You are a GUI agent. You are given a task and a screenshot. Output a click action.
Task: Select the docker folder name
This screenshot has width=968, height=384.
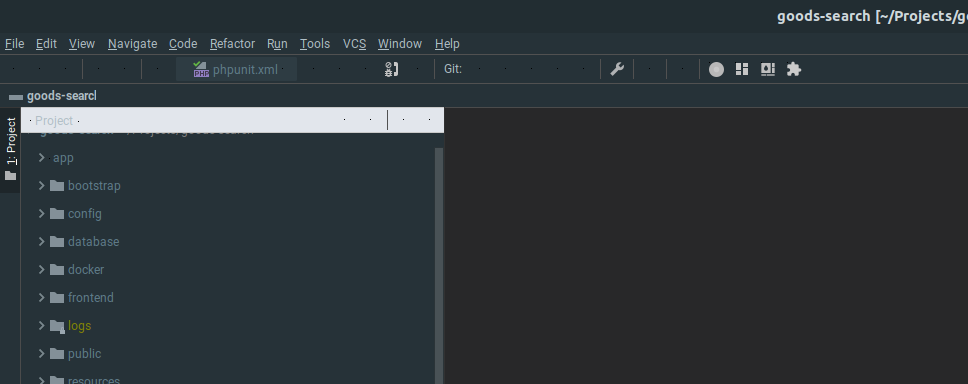click(x=86, y=270)
